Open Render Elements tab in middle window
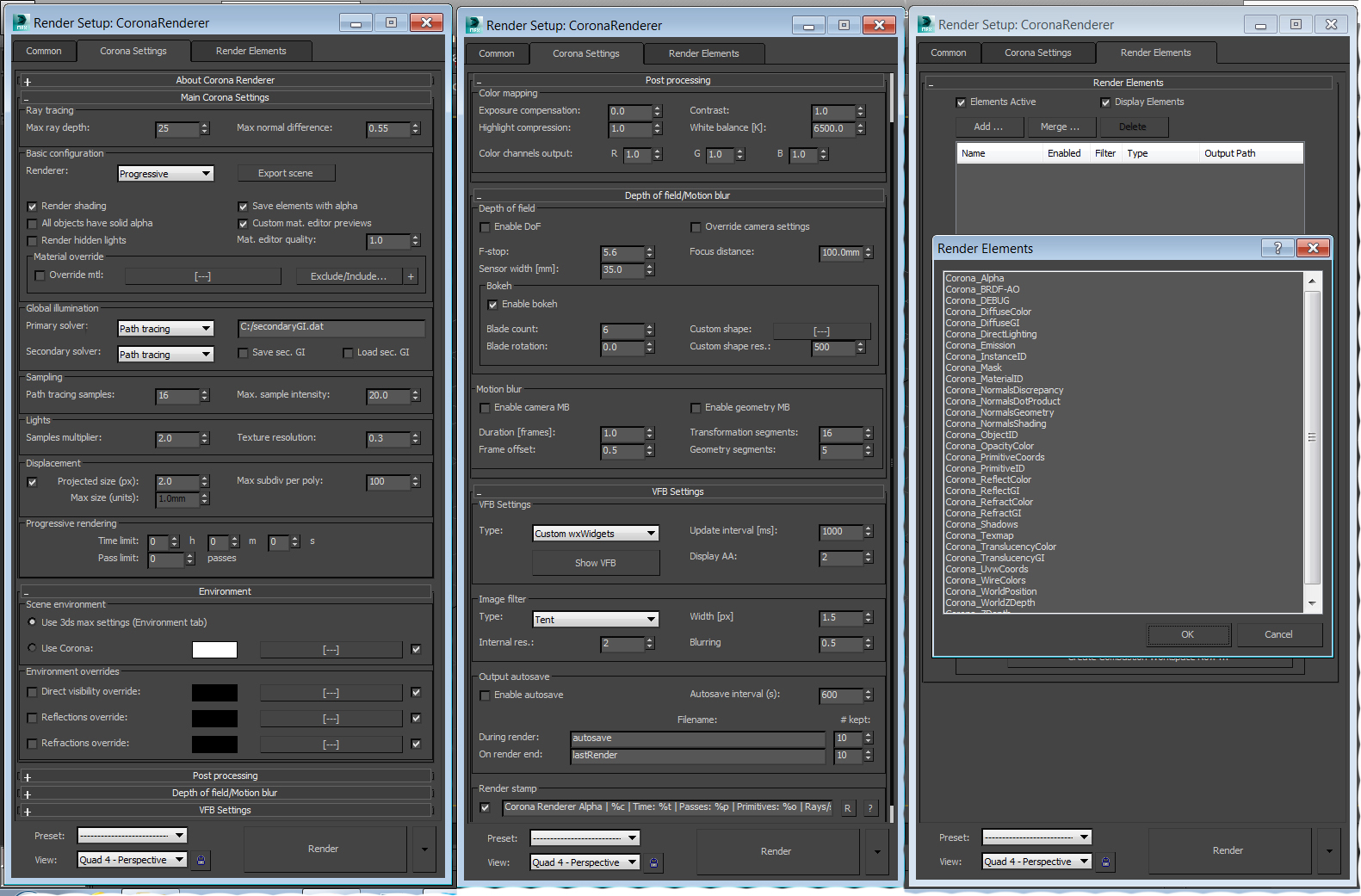This screenshot has width=1361, height=896. click(703, 54)
